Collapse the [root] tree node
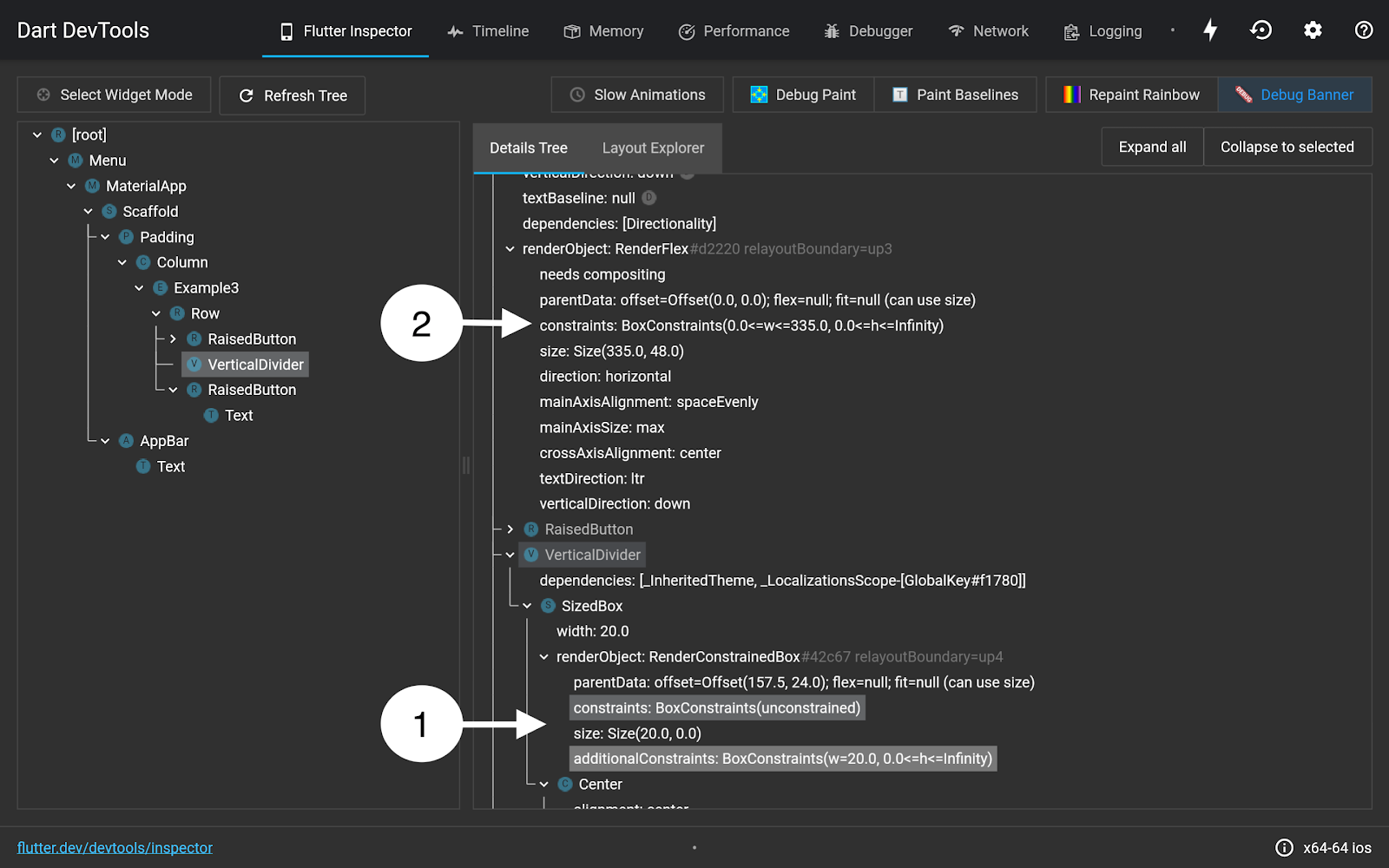Viewport: 1389px width, 868px height. (37, 135)
